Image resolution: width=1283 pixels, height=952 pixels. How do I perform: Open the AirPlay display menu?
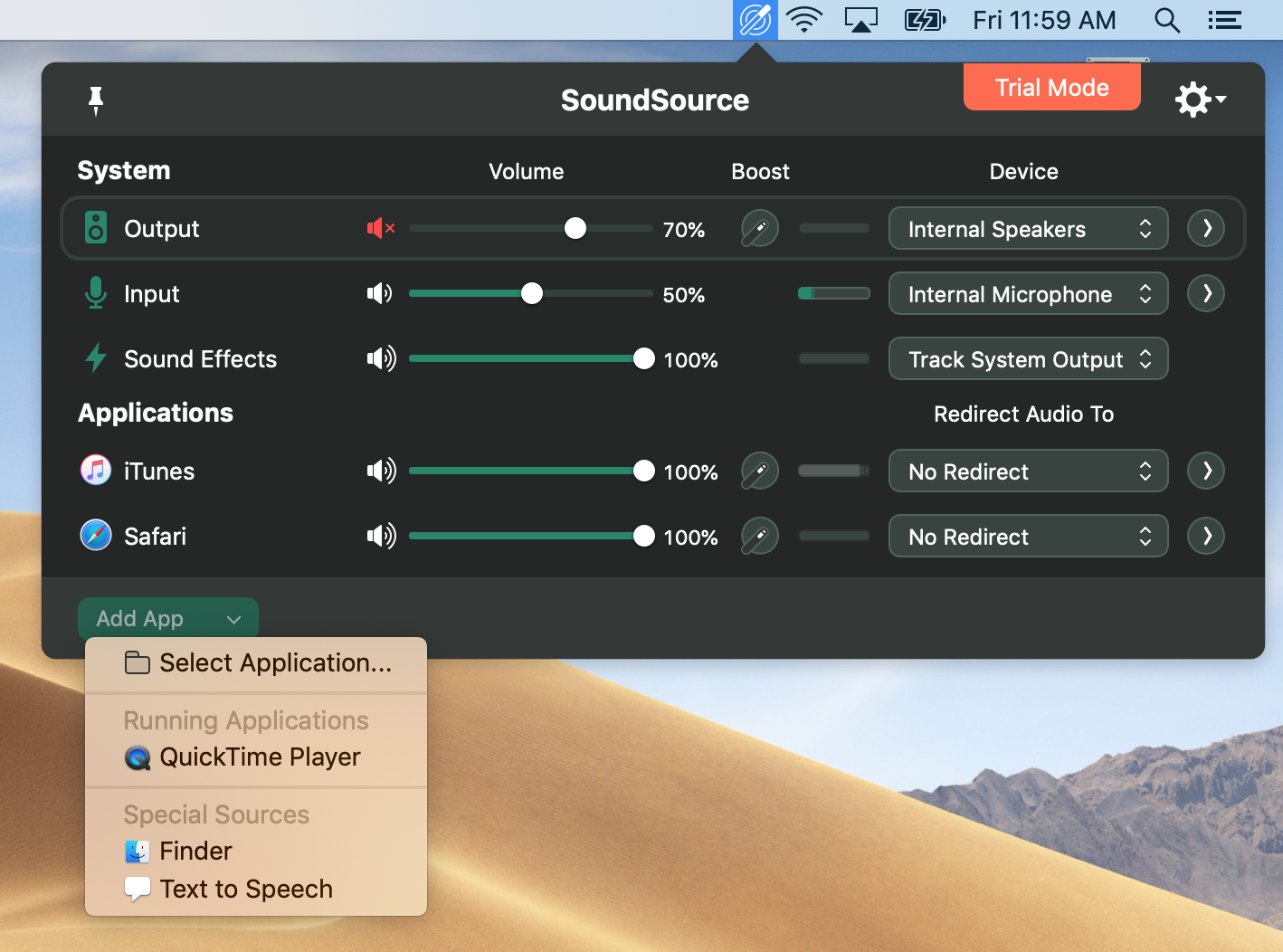point(860,20)
